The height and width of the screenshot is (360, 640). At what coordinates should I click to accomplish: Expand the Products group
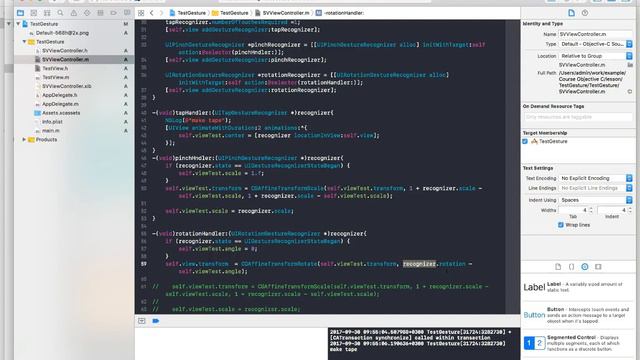pyautogui.click(x=24, y=140)
